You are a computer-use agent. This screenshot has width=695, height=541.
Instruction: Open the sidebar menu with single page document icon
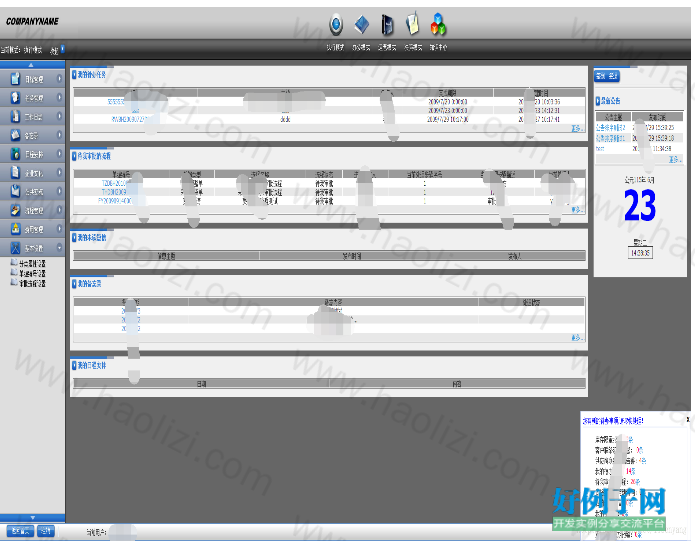(x=32, y=172)
